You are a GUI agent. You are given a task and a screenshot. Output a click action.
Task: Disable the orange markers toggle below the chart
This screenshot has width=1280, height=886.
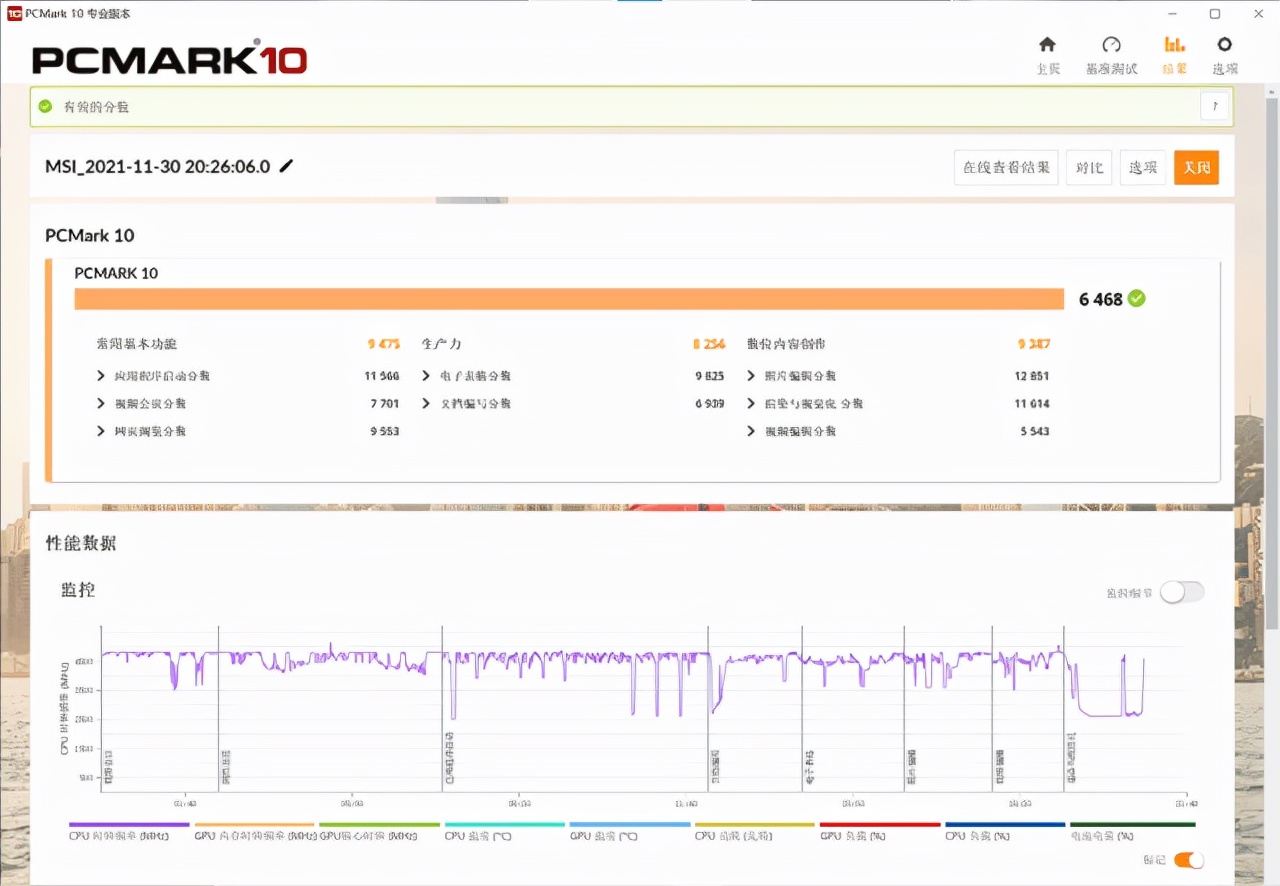[1188, 860]
